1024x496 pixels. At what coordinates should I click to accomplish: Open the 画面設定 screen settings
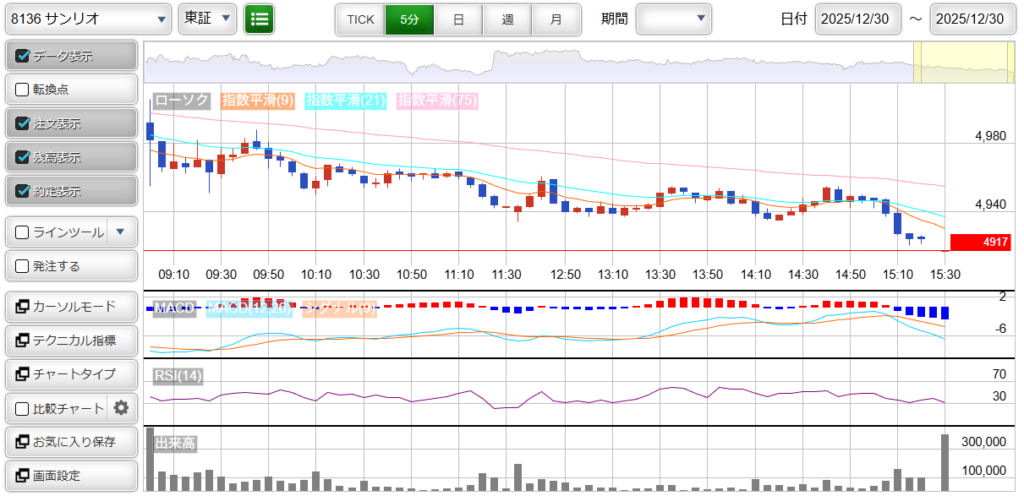point(70,475)
